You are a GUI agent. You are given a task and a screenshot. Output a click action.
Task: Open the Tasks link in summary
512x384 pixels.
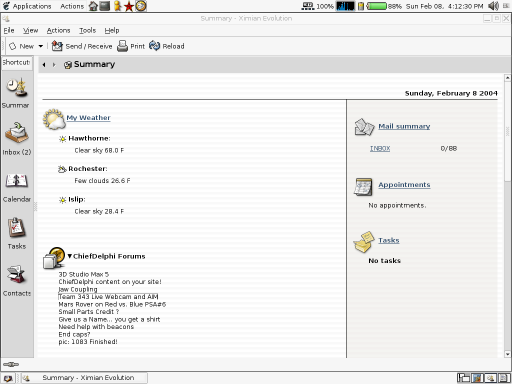pyautogui.click(x=389, y=240)
